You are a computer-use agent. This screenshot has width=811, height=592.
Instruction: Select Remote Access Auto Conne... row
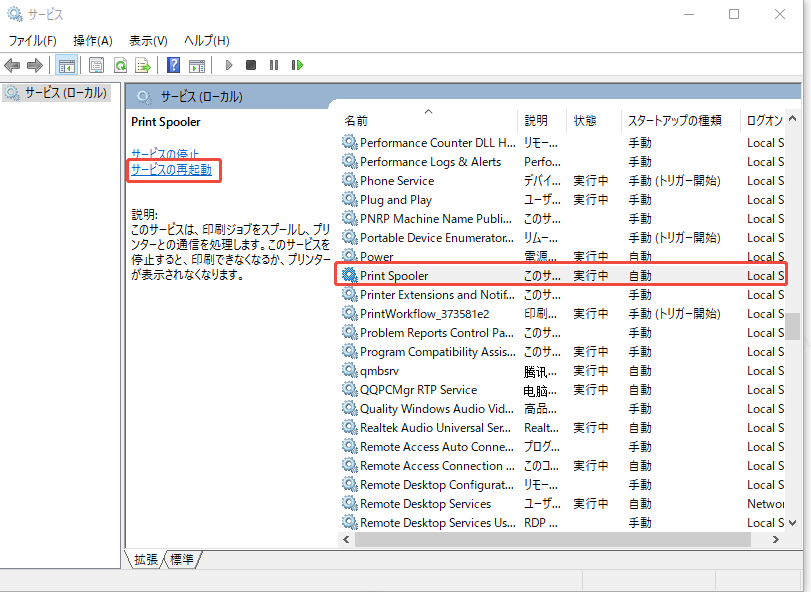click(563, 447)
